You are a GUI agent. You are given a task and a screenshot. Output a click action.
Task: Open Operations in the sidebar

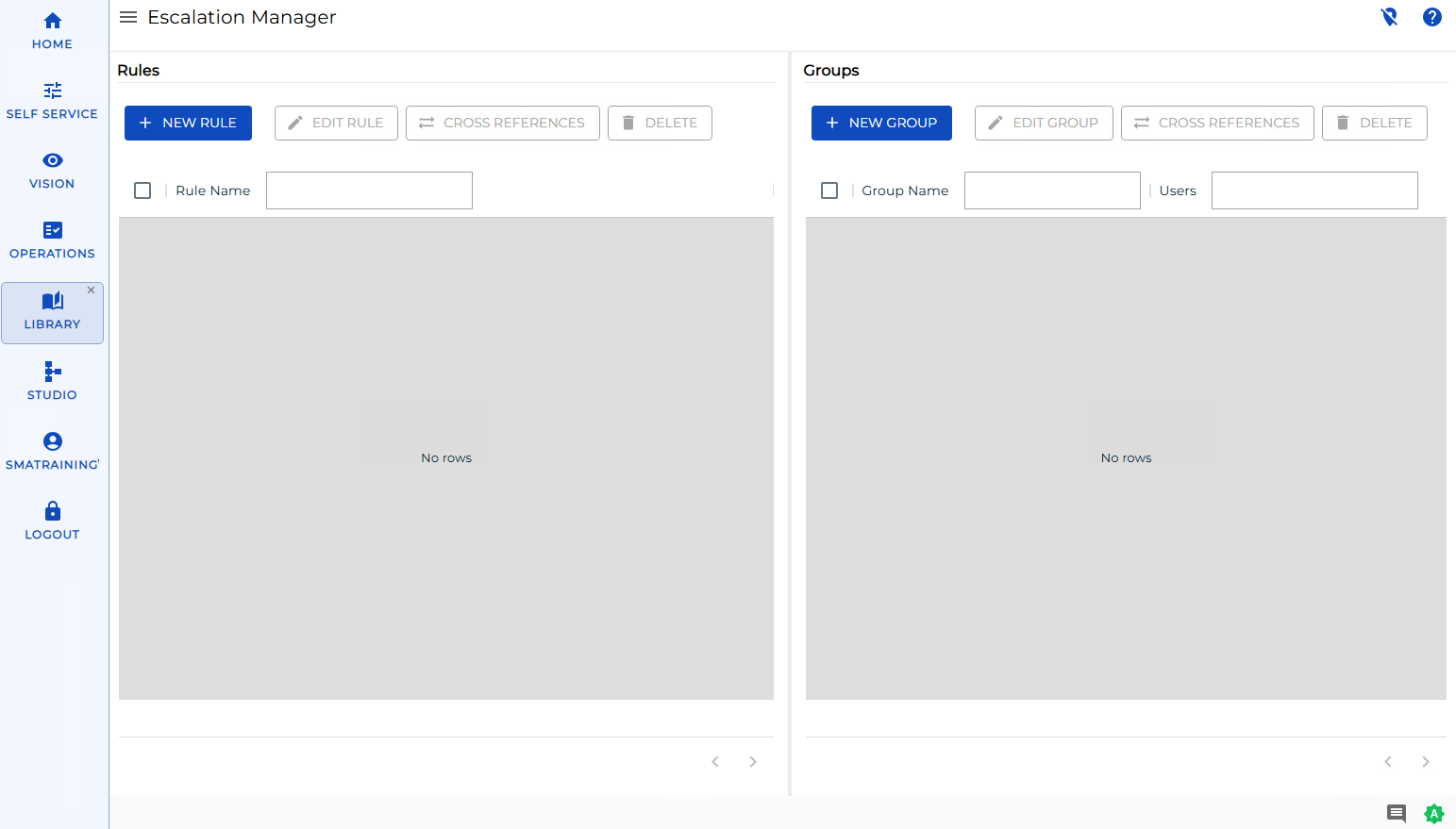coord(52,240)
